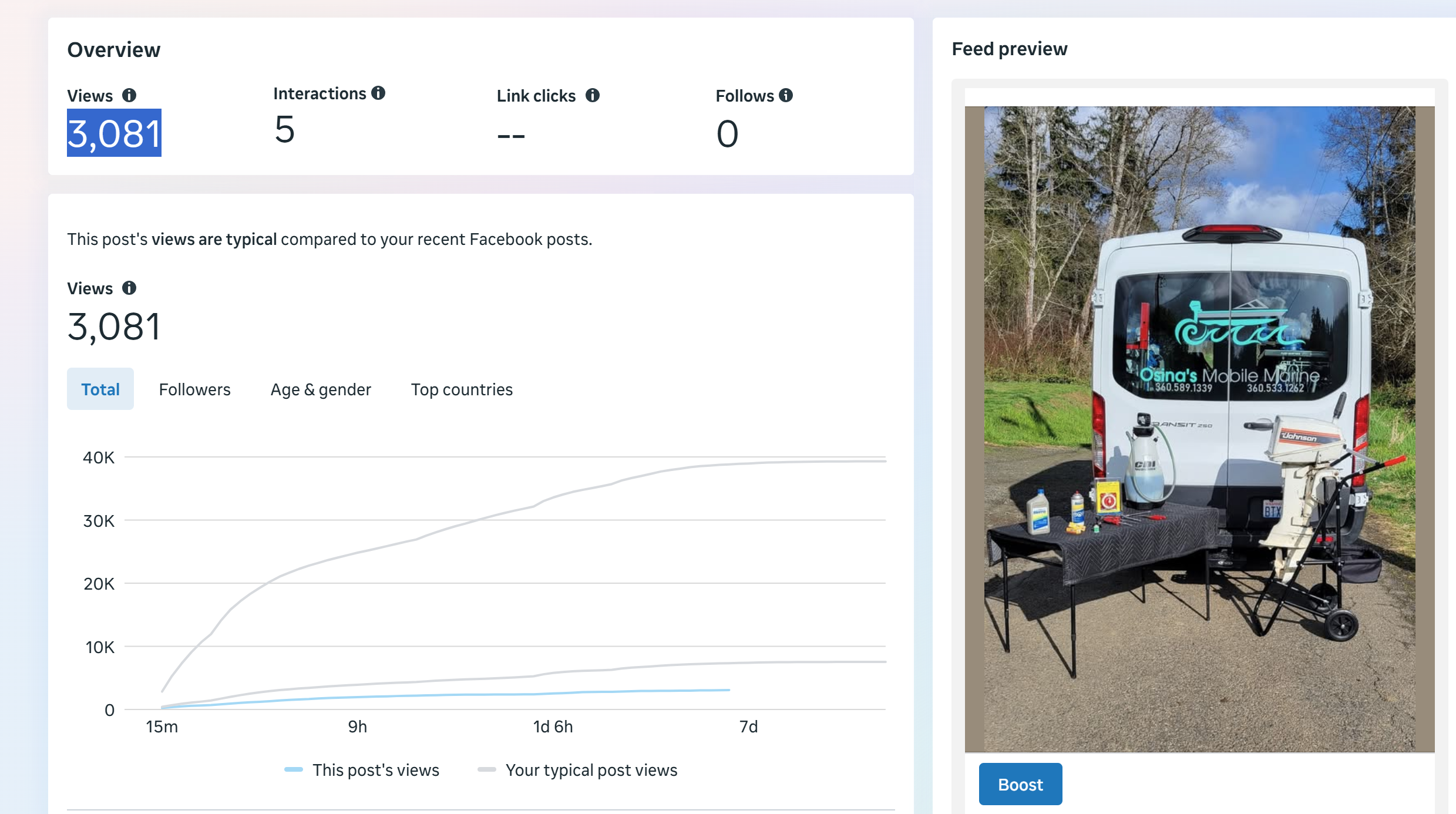Switch to the Followers tab
Viewport: 1456px width, 814px height.
point(194,389)
